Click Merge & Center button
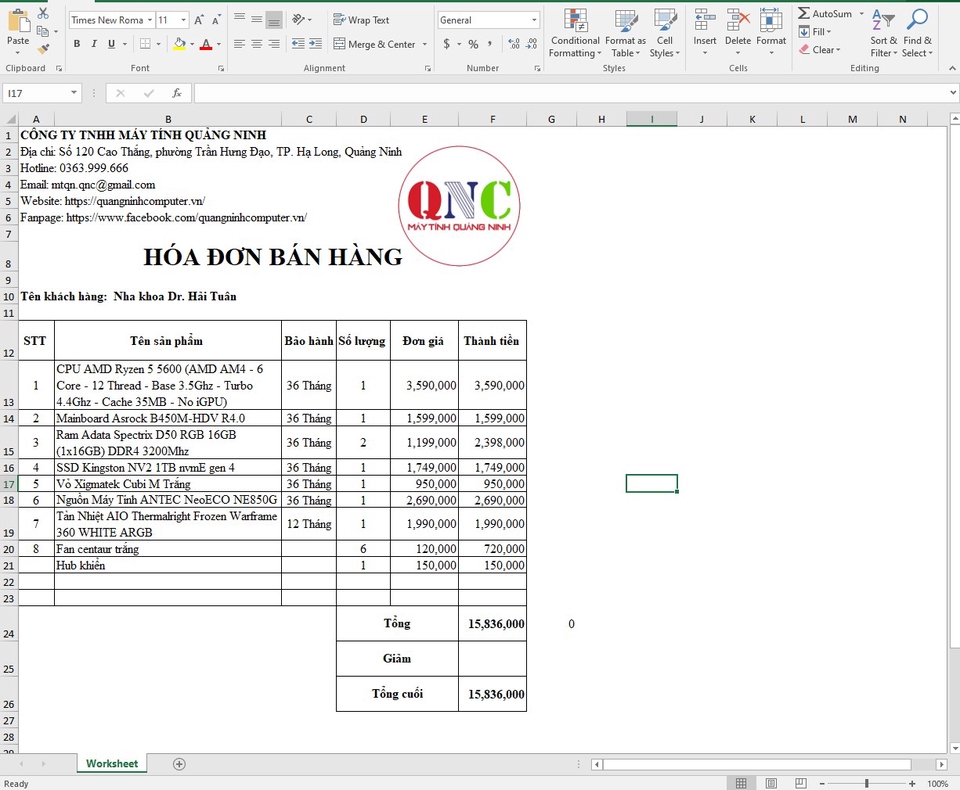Image resolution: width=960 pixels, height=790 pixels. pyautogui.click(x=374, y=44)
